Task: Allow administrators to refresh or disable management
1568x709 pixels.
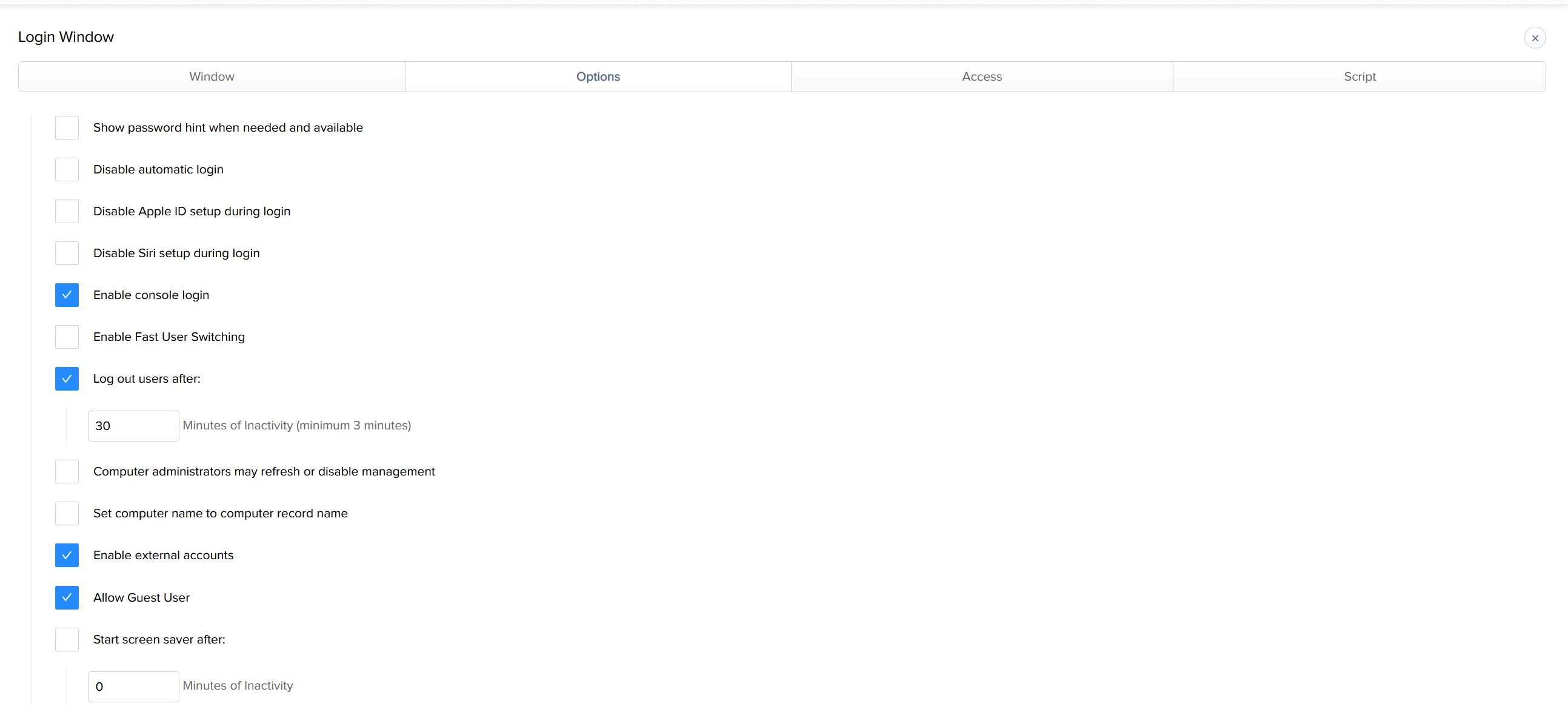Action: point(67,471)
